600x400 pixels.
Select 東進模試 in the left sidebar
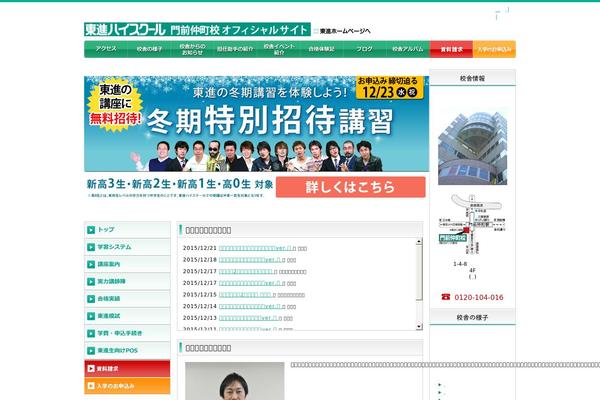click(x=127, y=316)
